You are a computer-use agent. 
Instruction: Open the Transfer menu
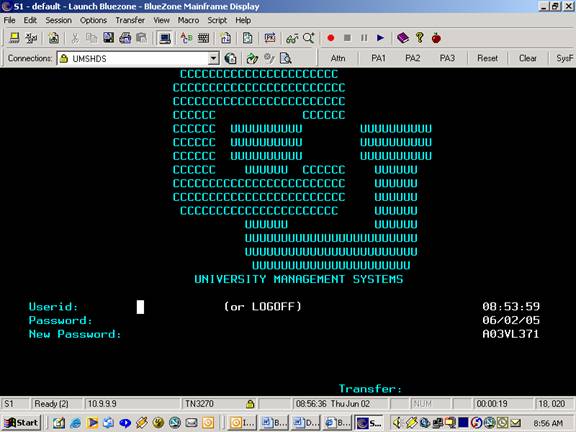coord(130,20)
